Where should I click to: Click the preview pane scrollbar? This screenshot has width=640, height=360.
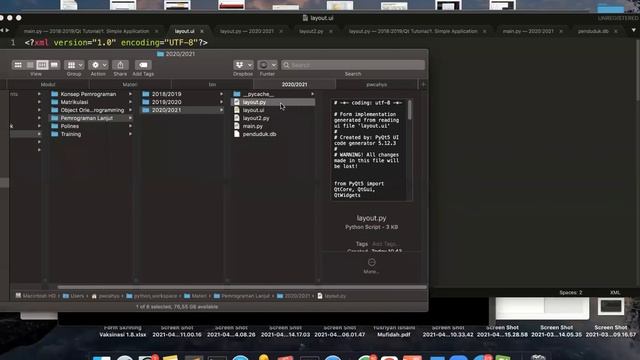pos(410,110)
